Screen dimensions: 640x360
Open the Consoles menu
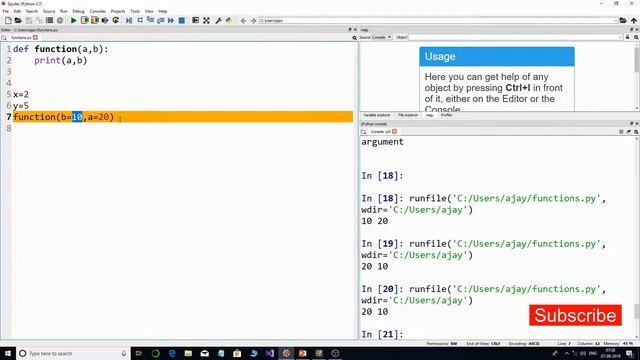[98, 11]
